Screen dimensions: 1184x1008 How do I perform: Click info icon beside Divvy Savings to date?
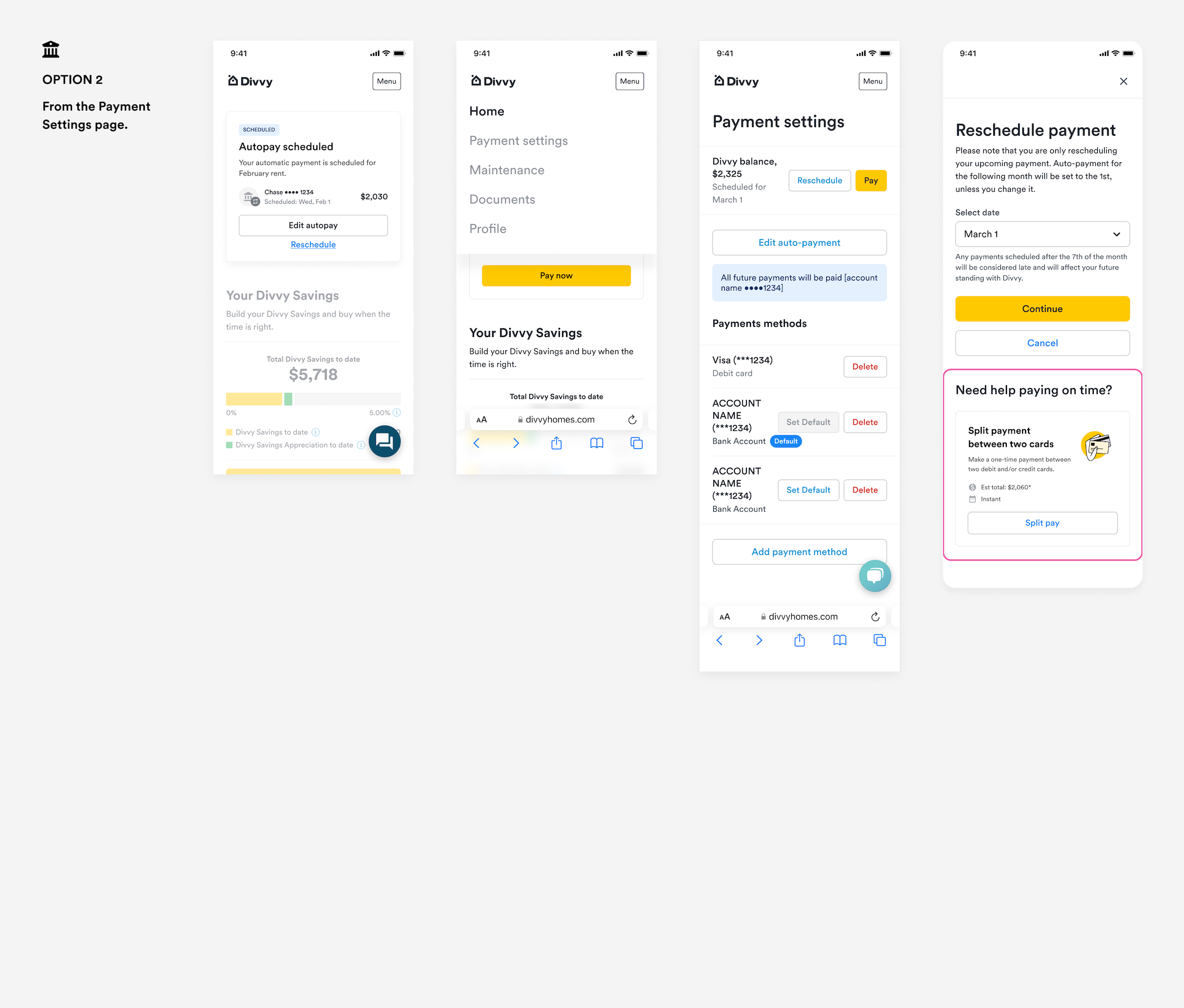click(x=316, y=432)
